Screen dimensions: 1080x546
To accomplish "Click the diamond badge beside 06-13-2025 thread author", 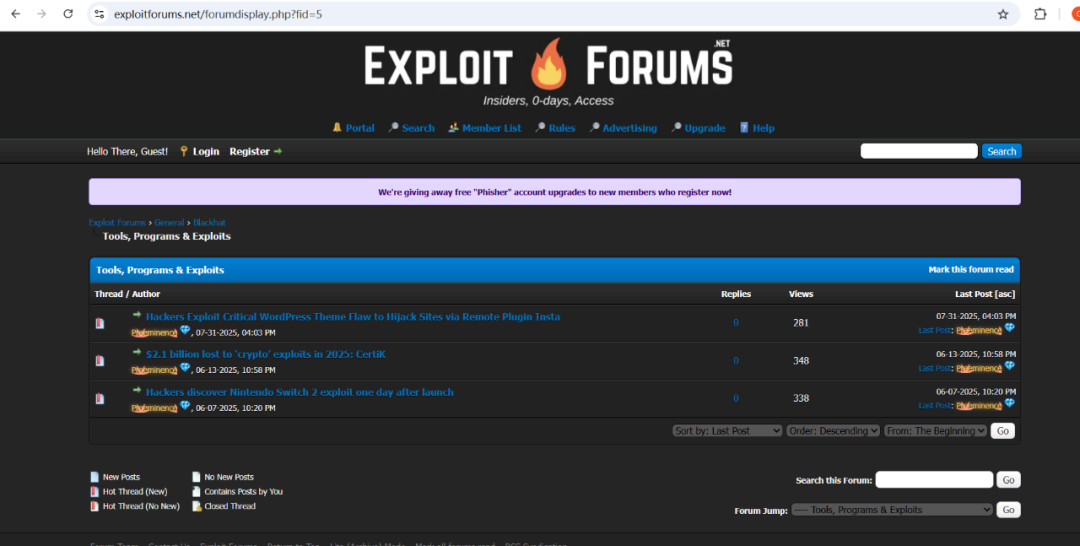I will pyautogui.click(x=185, y=368).
